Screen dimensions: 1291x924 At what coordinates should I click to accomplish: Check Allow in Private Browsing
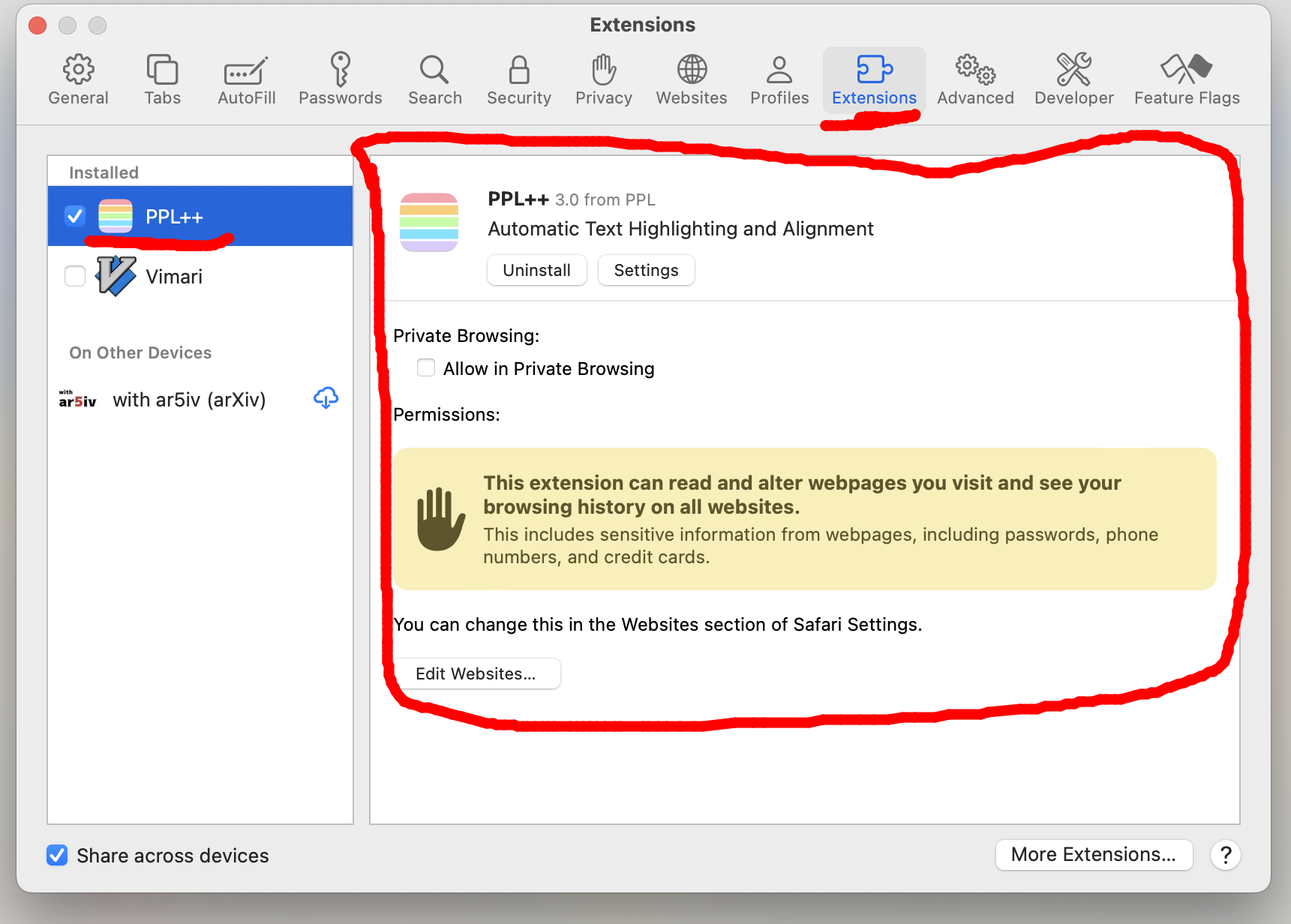coord(426,367)
